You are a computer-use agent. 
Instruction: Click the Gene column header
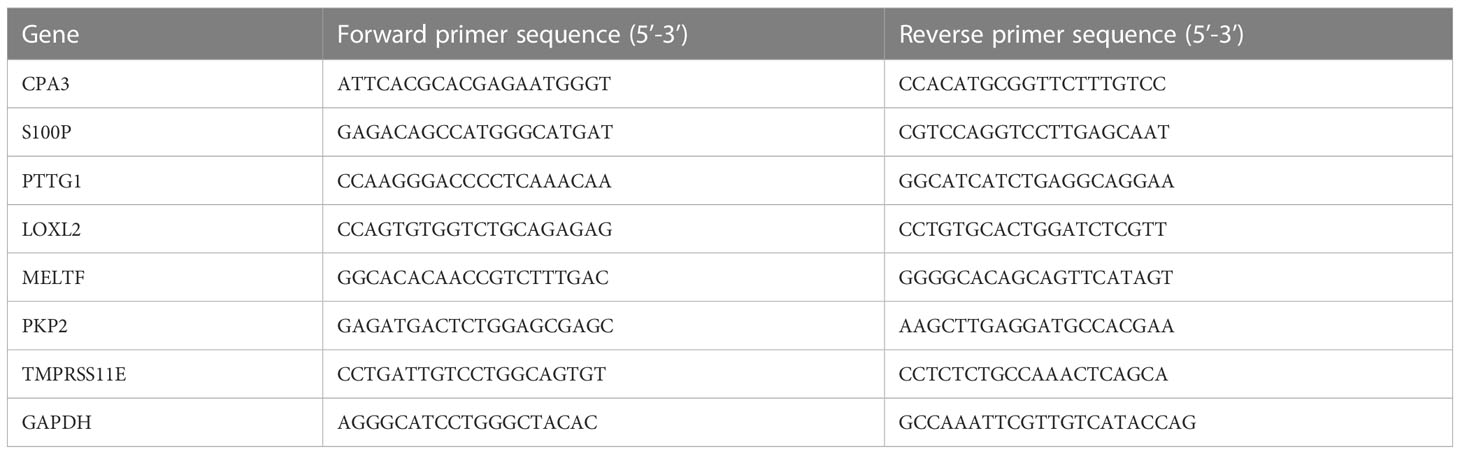pos(50,36)
